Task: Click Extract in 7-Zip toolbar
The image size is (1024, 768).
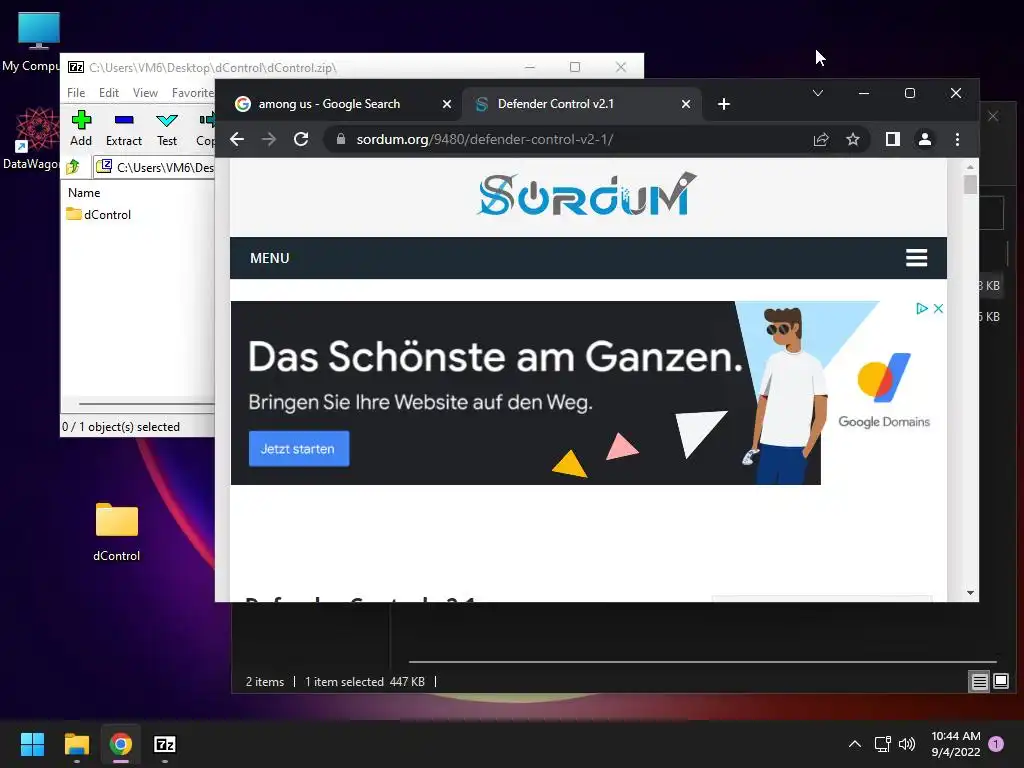Action: 123,129
